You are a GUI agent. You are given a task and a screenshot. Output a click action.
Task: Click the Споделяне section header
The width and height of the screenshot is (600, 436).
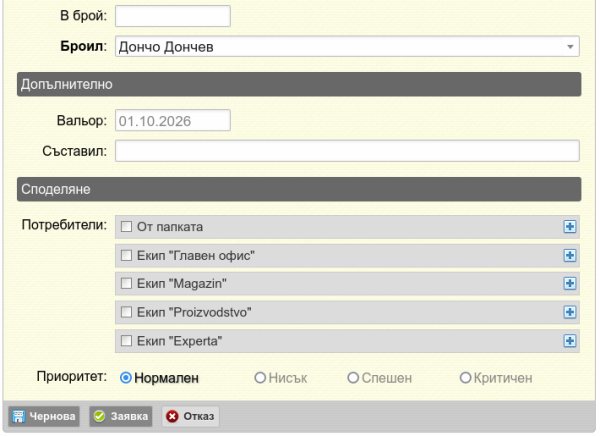tap(299, 189)
